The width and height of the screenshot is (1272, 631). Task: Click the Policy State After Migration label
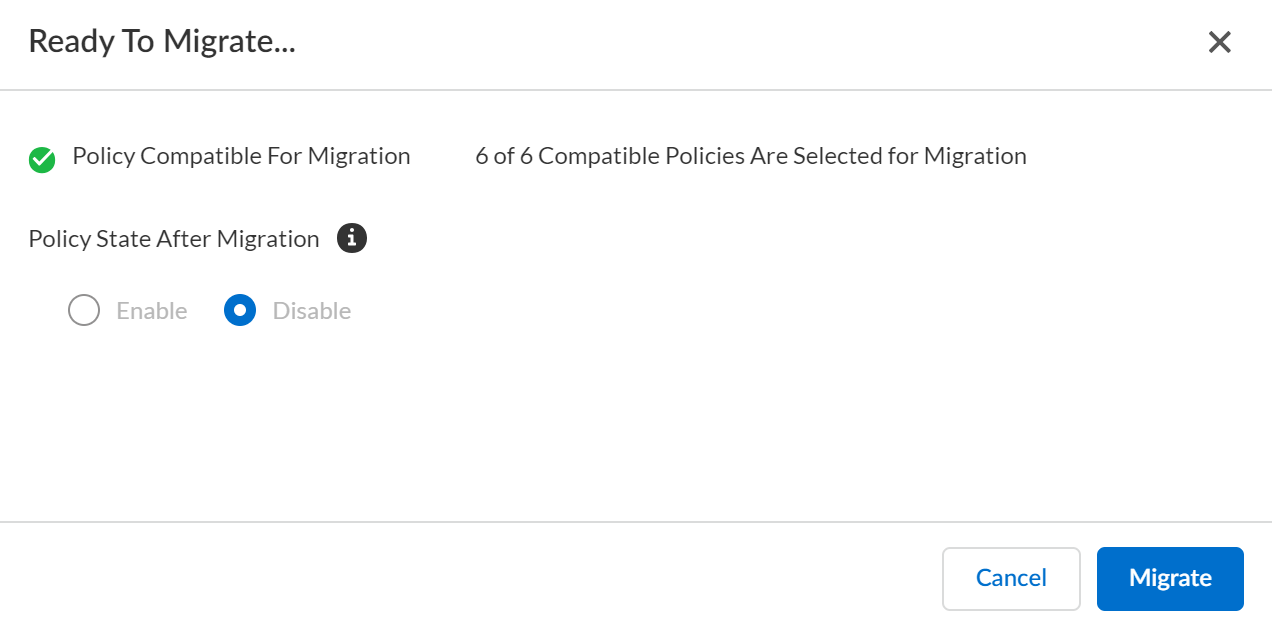click(174, 239)
